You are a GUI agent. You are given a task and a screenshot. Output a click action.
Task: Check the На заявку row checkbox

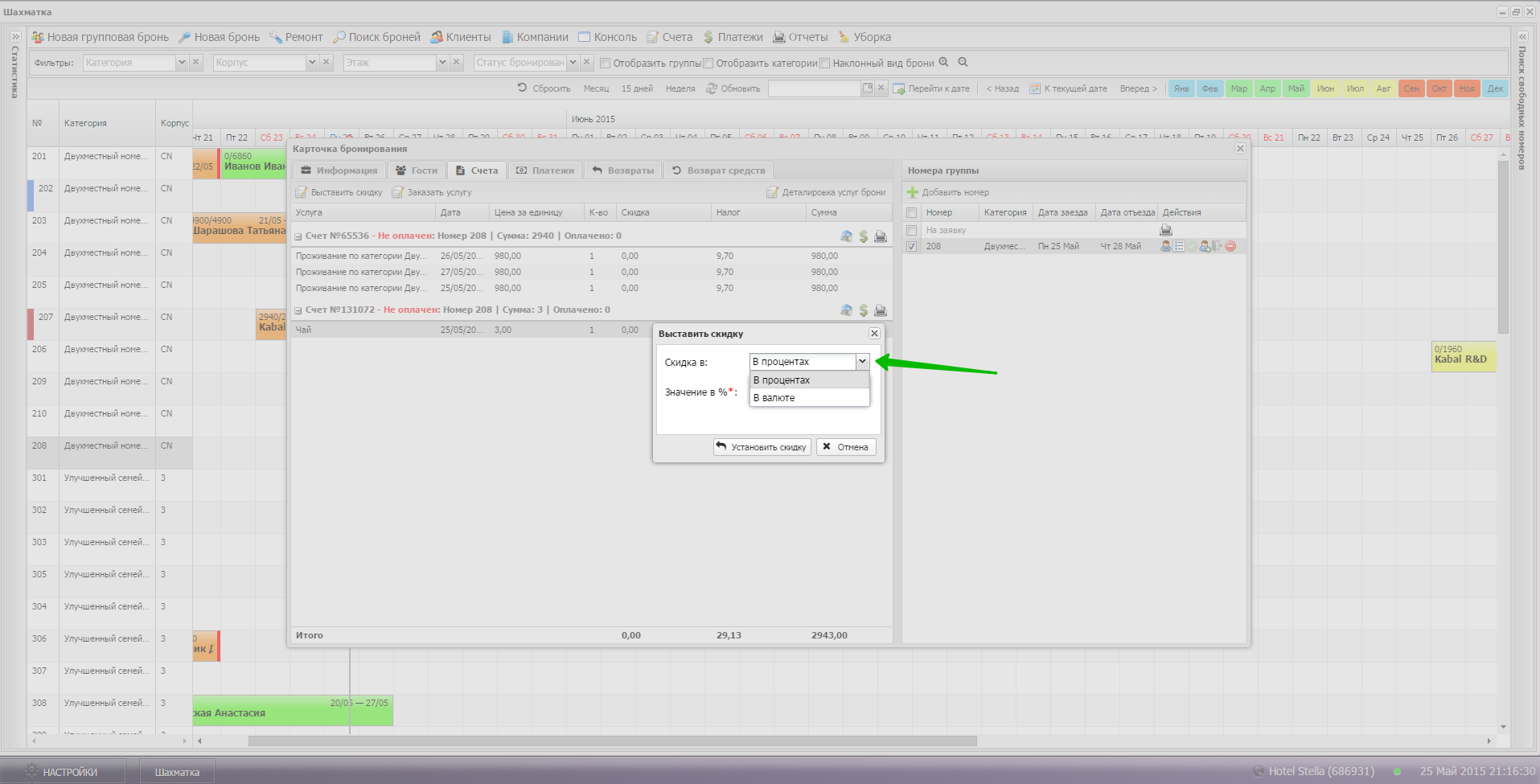tap(911, 231)
